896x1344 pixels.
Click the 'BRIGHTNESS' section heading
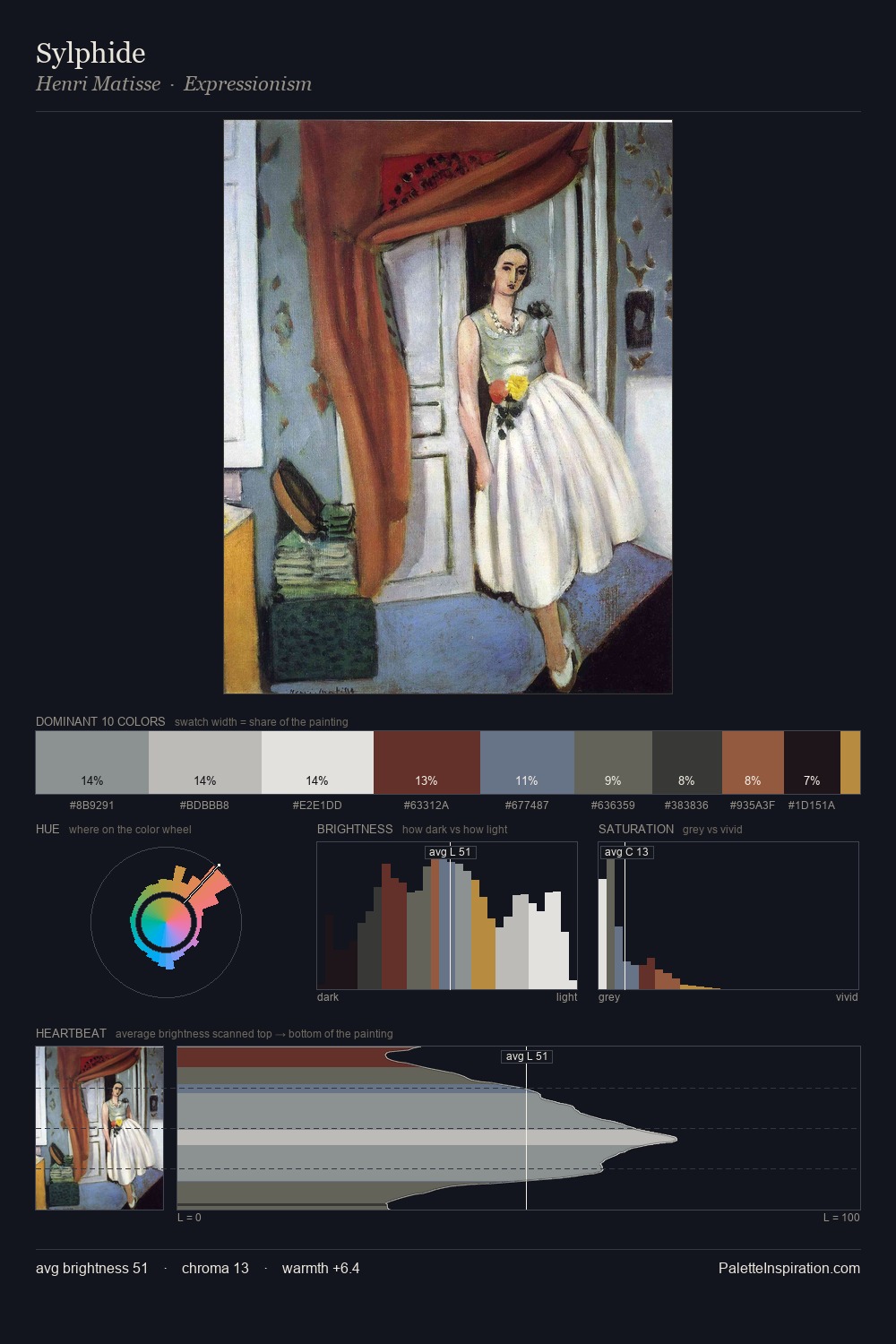pos(355,829)
